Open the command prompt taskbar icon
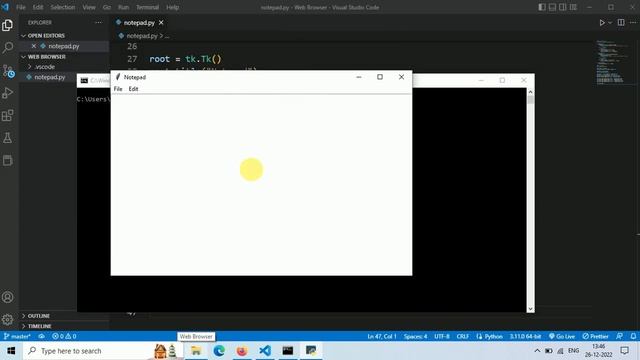This screenshot has height=360, width=640. (x=288, y=351)
